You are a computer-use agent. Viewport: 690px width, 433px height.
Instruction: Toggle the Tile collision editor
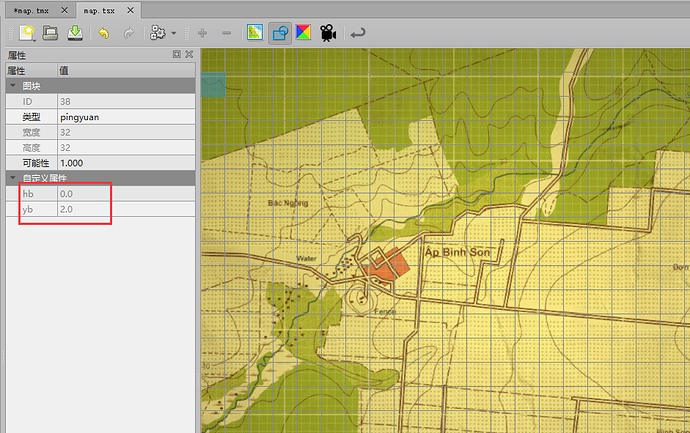click(x=280, y=33)
